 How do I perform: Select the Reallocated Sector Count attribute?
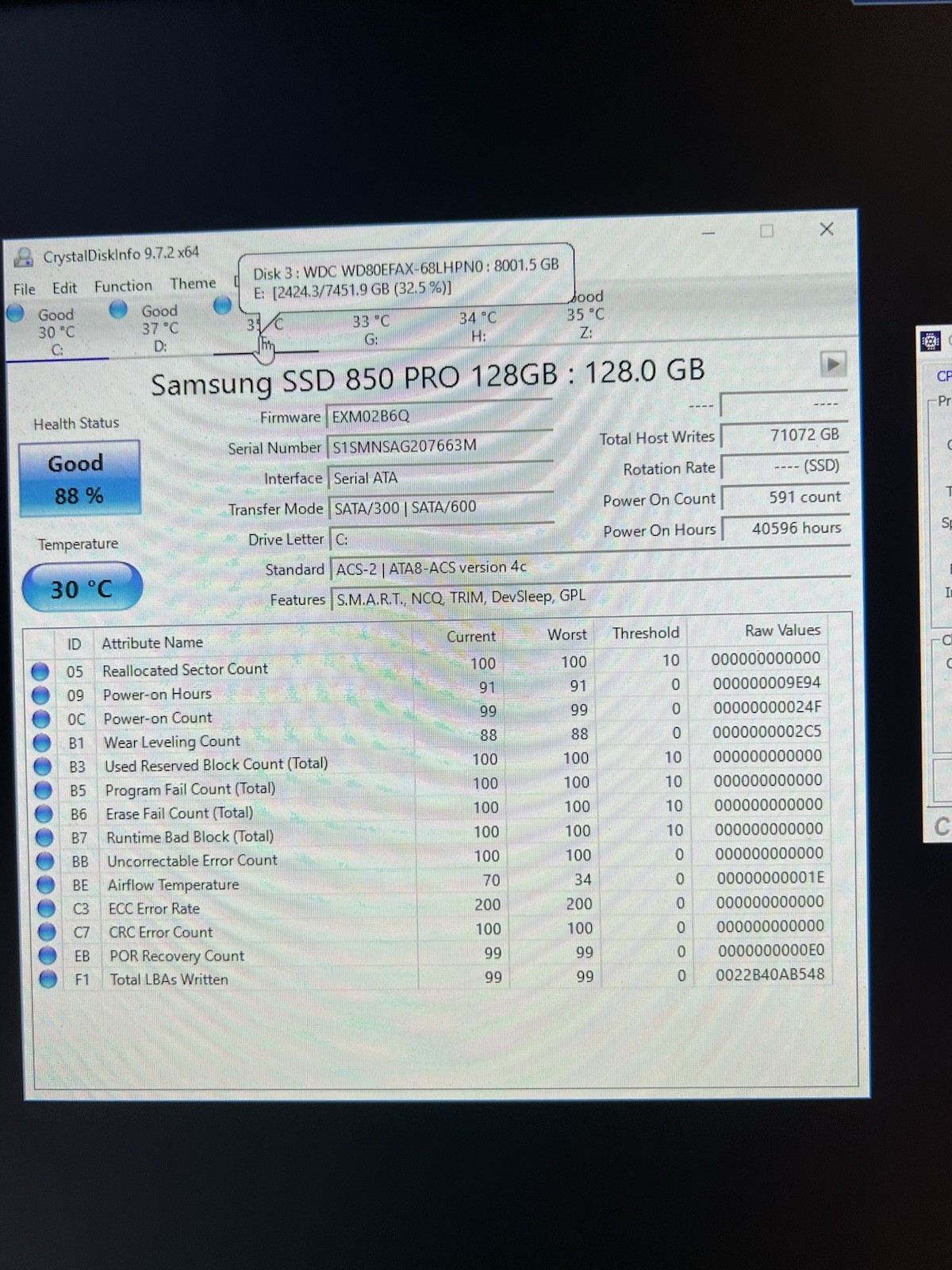[x=186, y=669]
